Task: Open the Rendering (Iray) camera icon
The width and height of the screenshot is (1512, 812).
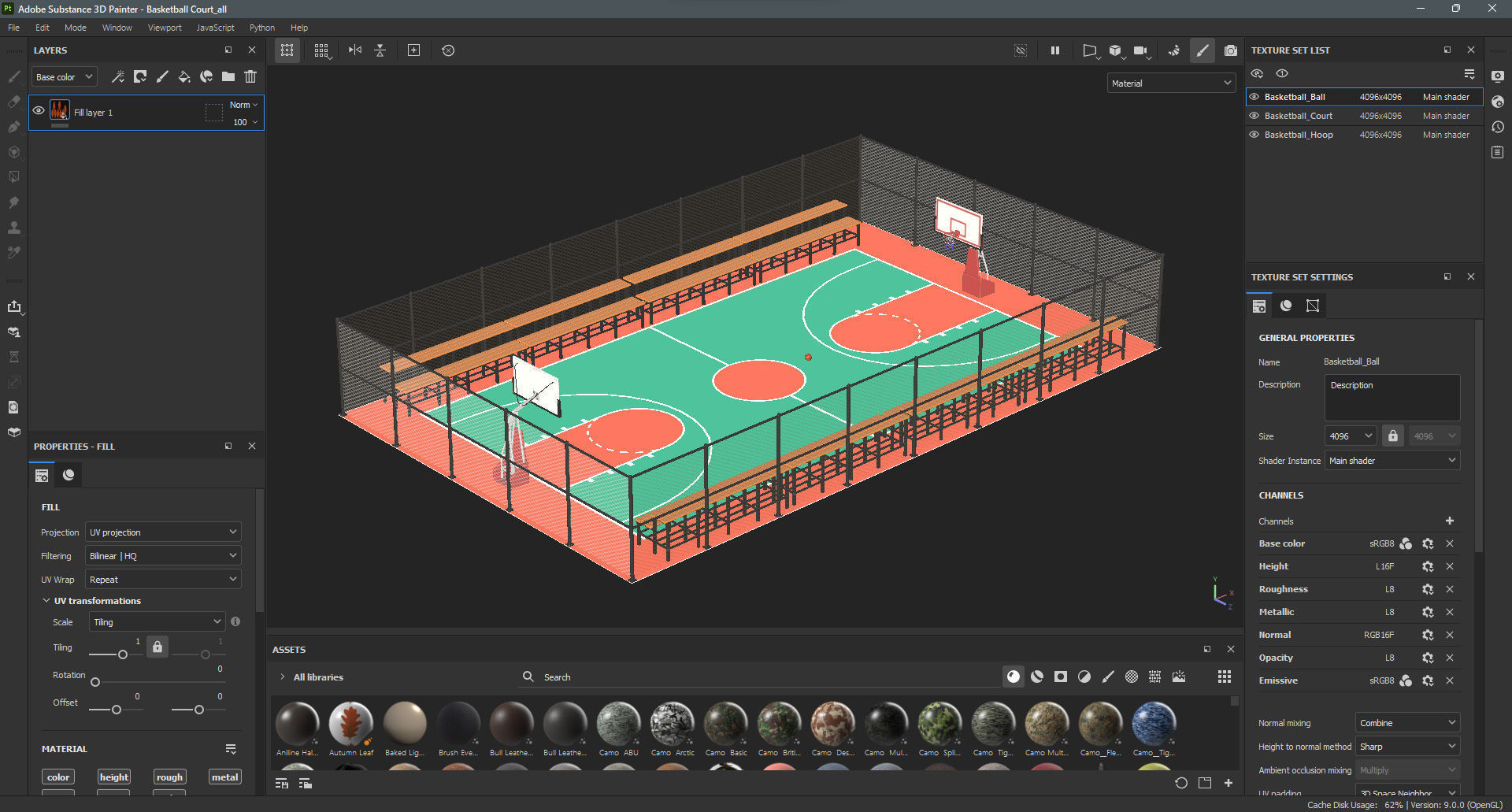Action: (1231, 50)
